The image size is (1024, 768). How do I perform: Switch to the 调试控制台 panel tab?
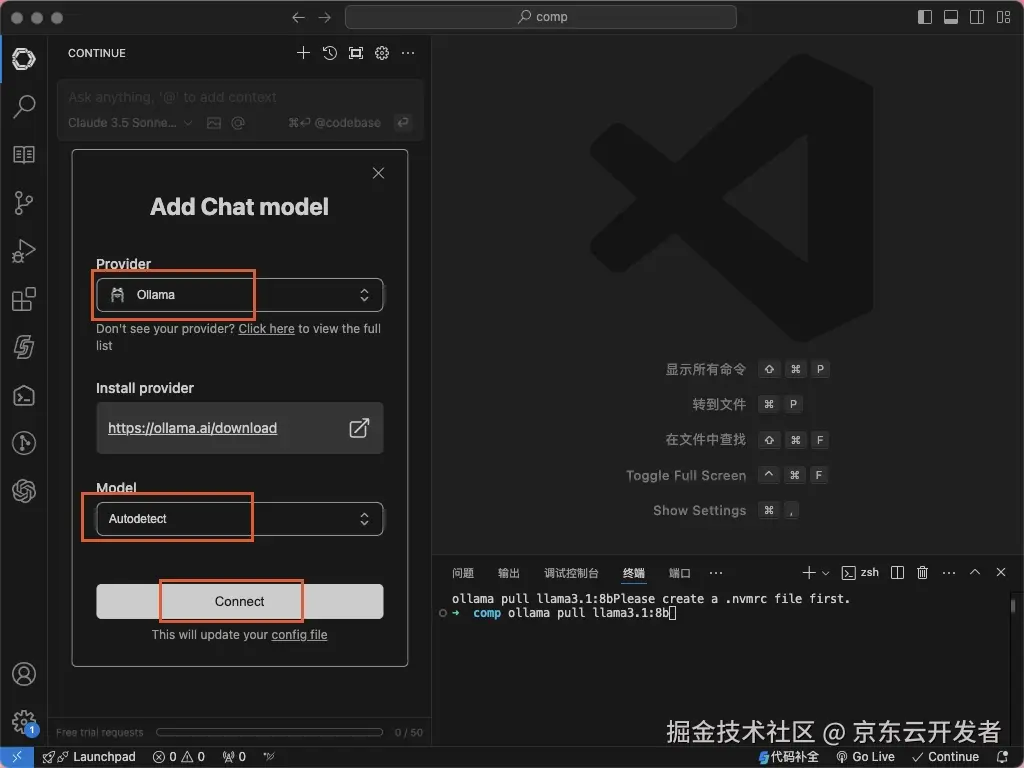pos(571,573)
